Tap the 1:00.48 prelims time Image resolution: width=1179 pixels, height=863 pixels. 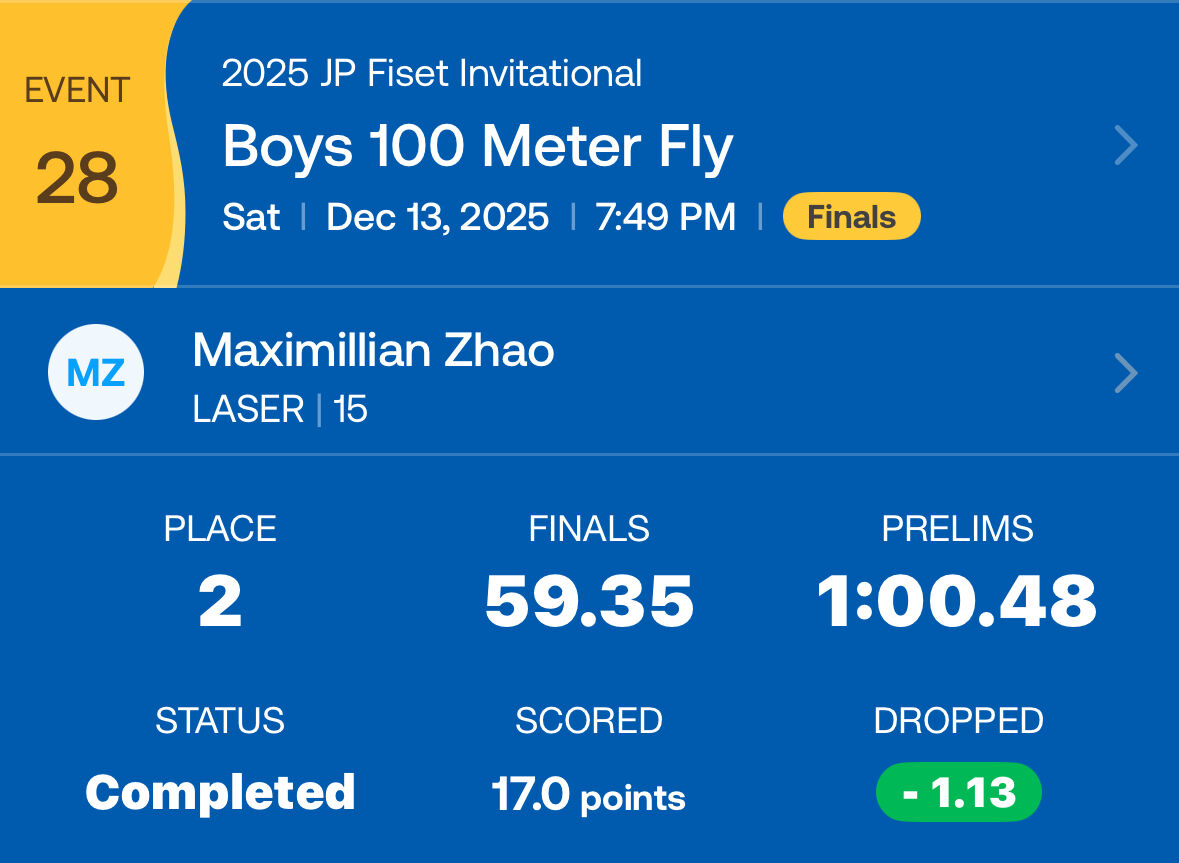click(x=957, y=602)
